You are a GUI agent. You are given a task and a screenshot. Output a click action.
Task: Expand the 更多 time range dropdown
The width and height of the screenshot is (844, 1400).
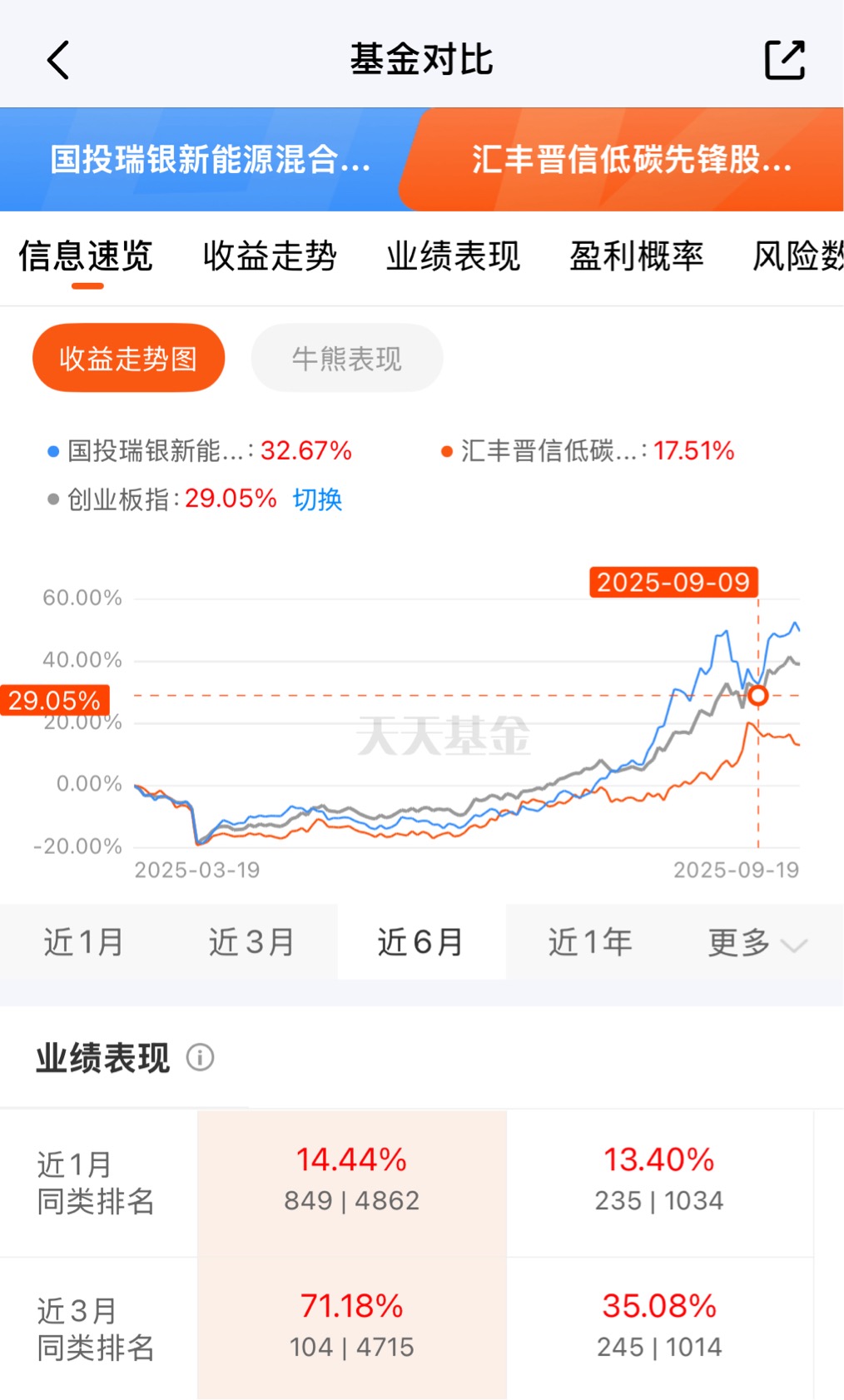757,942
